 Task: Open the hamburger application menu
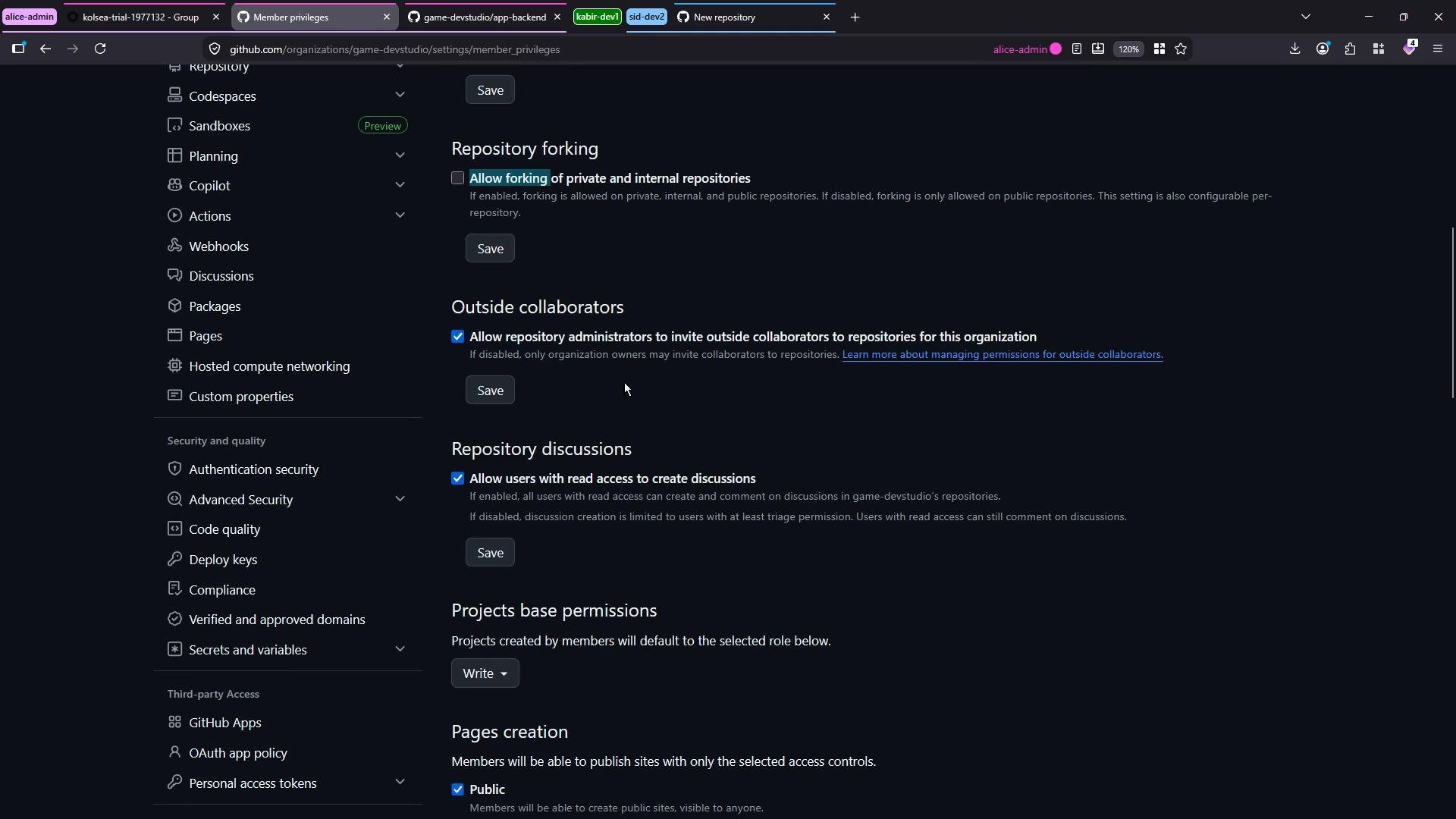click(x=1438, y=49)
